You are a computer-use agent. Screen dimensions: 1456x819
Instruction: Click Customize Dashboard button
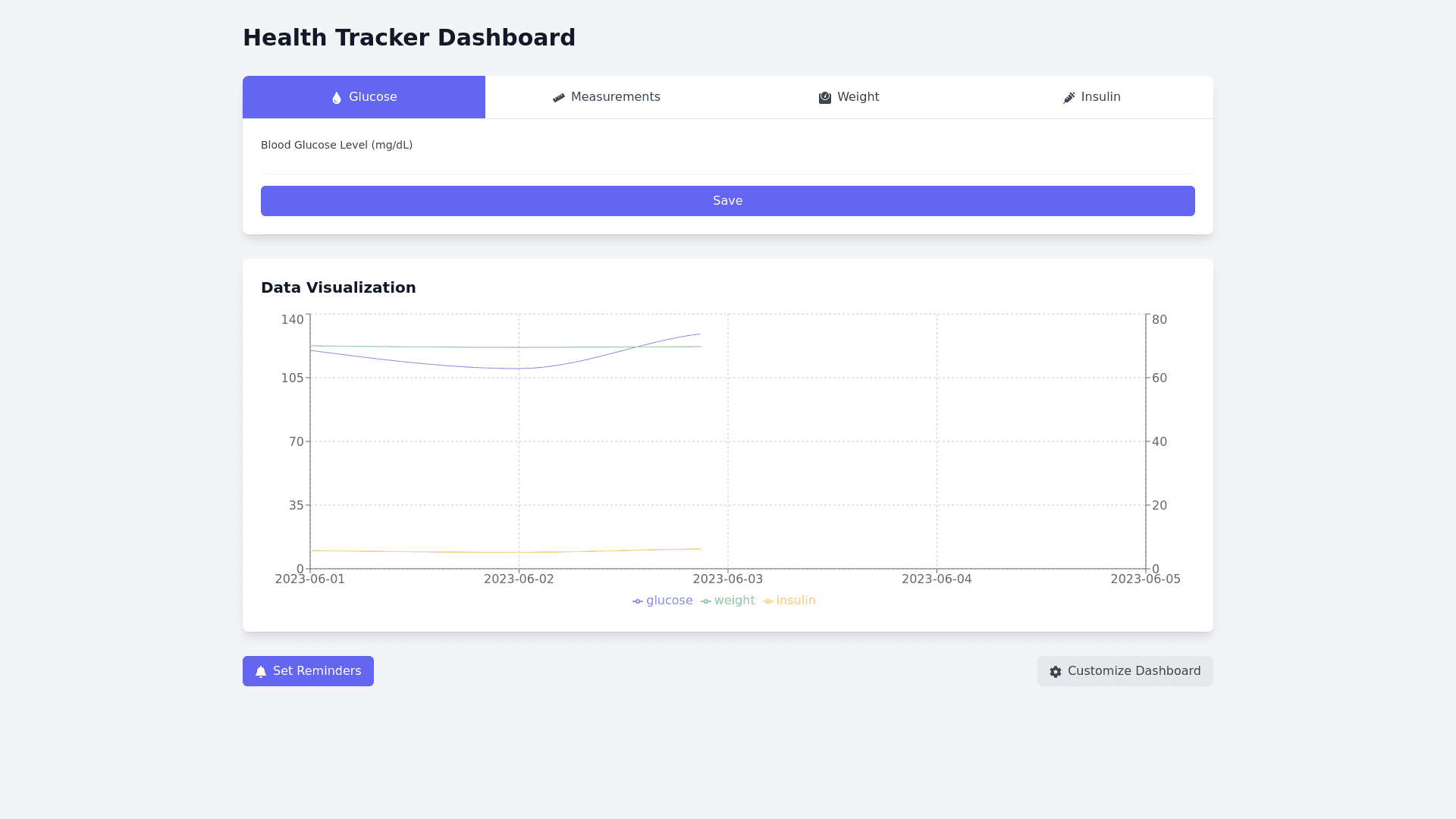click(1125, 671)
